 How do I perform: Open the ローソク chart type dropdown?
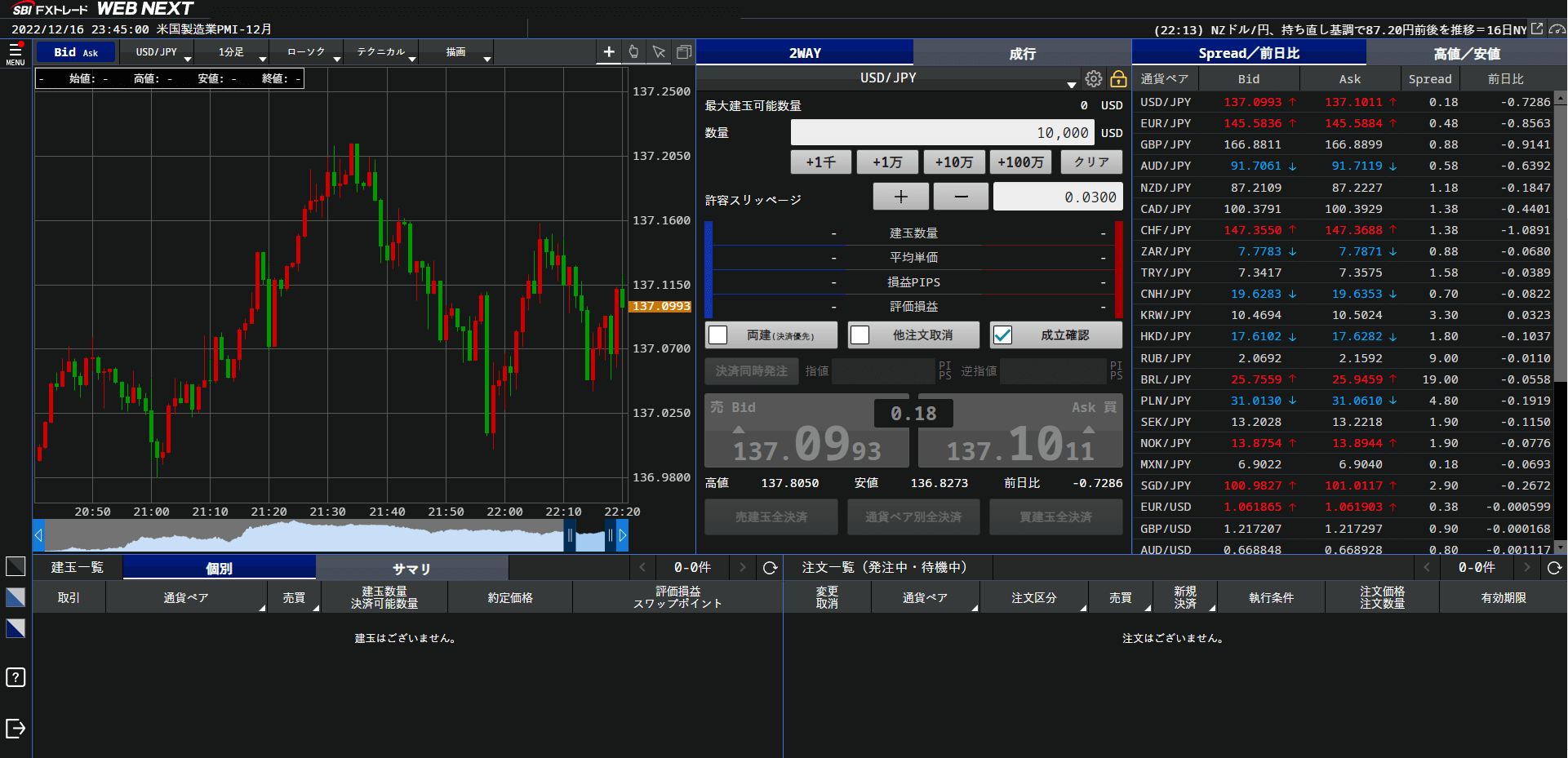pyautogui.click(x=307, y=52)
